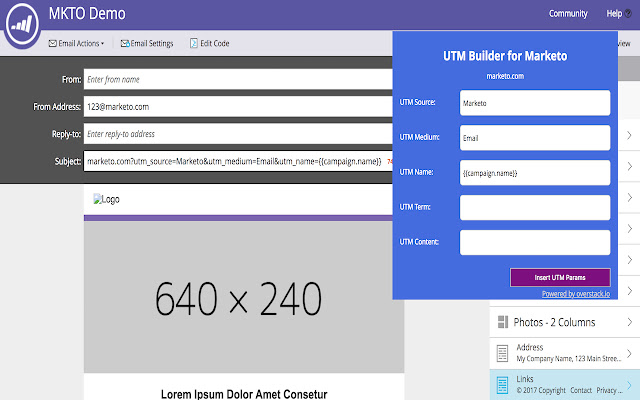Click the Email Settings envelope icon
This screenshot has width=640, height=400.
pyautogui.click(x=125, y=43)
